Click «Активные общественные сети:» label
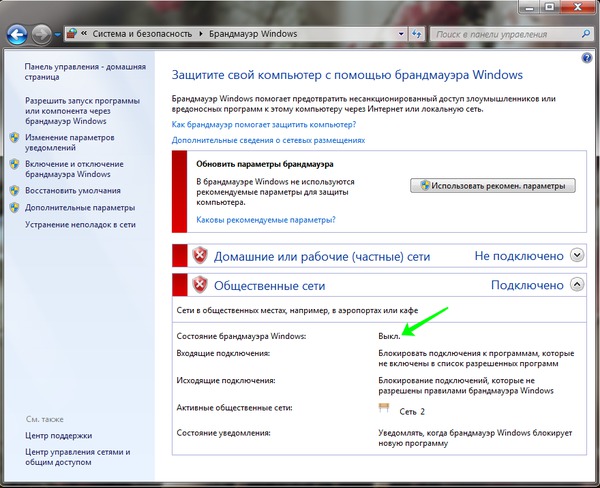 pyautogui.click(x=234, y=408)
